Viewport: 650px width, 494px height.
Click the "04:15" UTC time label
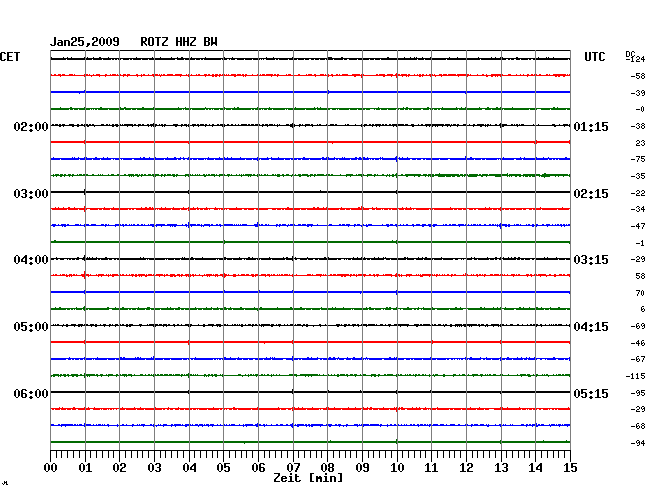(591, 327)
